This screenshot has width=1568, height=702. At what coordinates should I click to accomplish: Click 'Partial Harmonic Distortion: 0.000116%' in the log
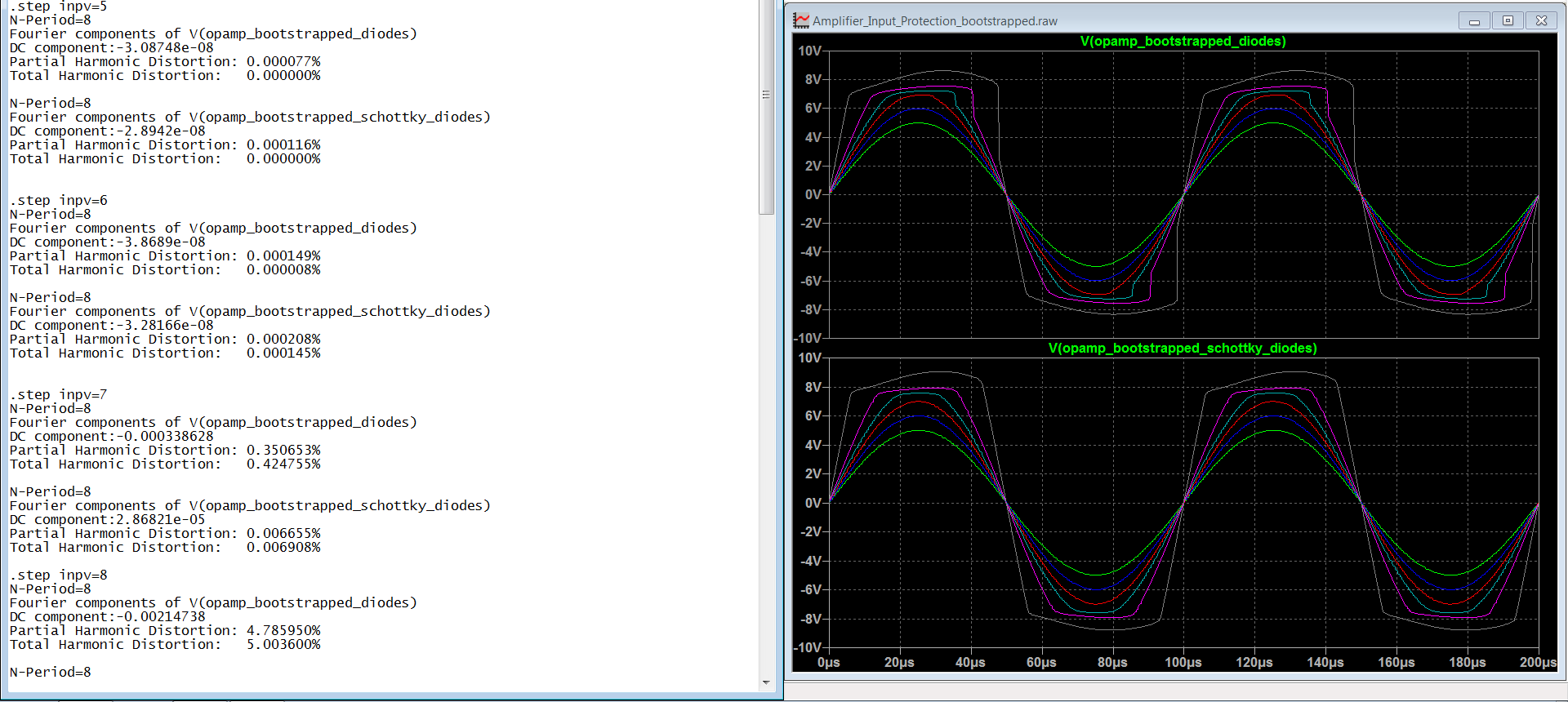pyautogui.click(x=165, y=144)
